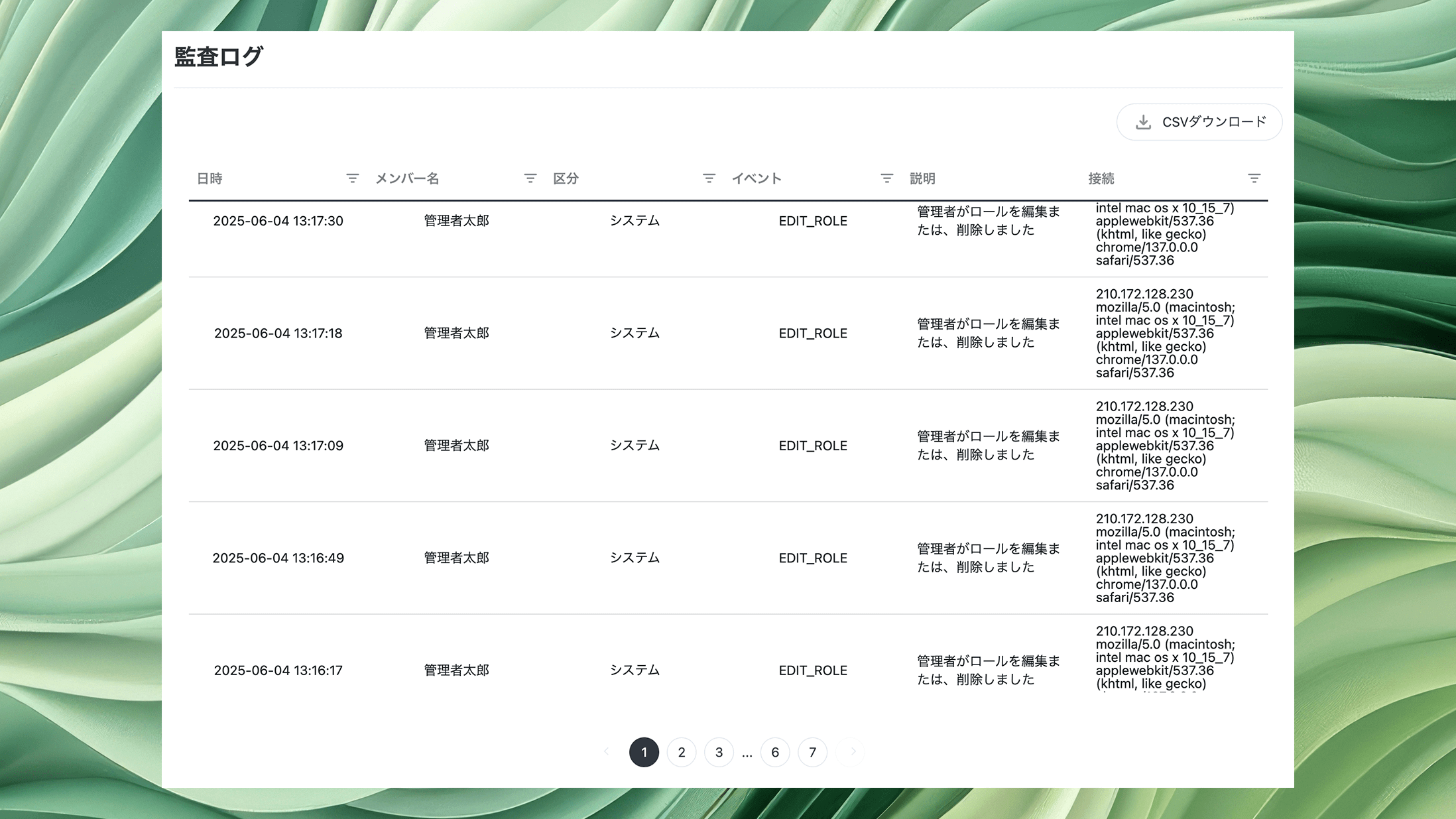Open the filter icon for 日時 column
Viewport: 1456px width, 819px height.
pyautogui.click(x=352, y=178)
